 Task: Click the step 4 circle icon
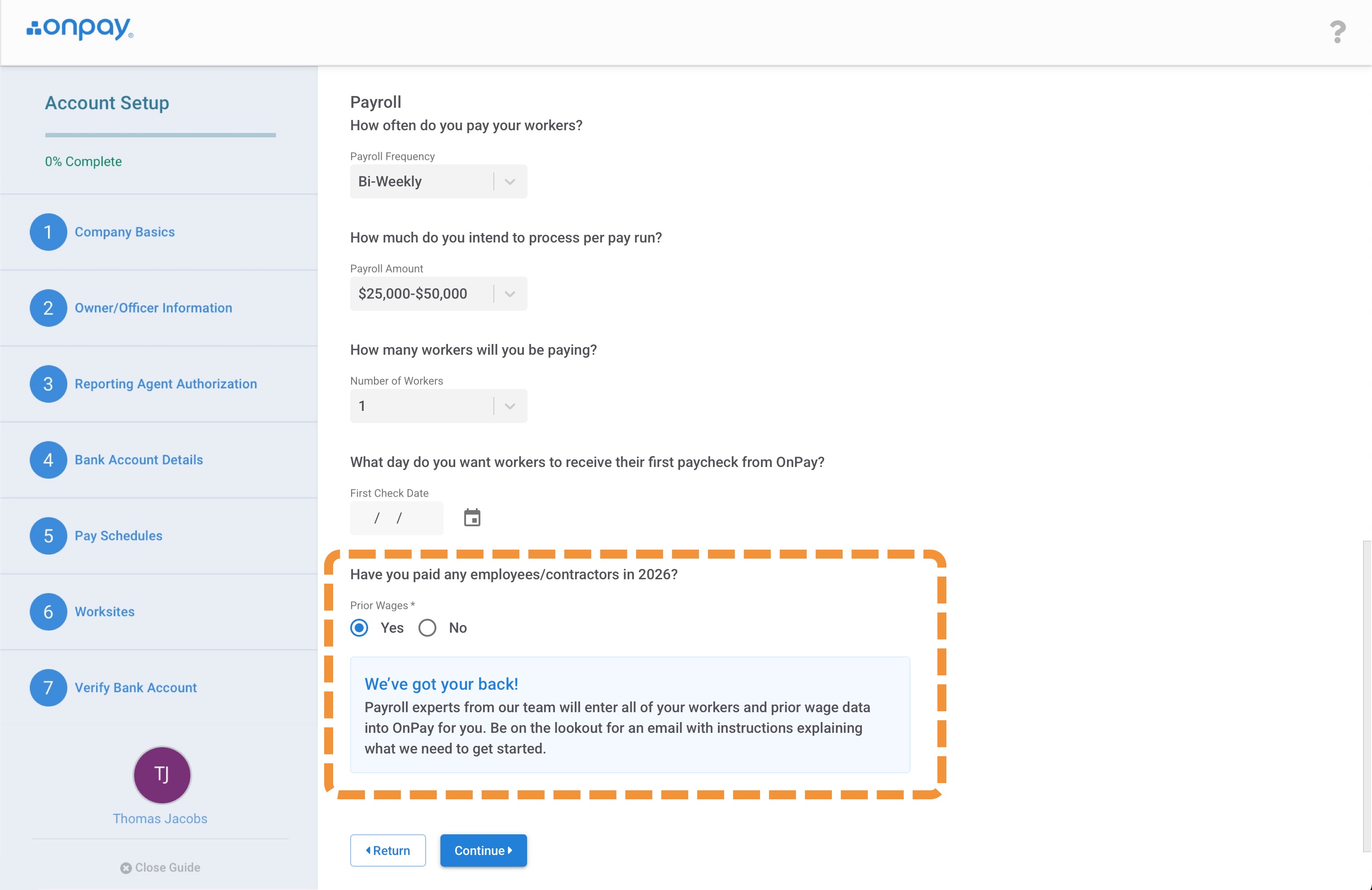click(48, 460)
